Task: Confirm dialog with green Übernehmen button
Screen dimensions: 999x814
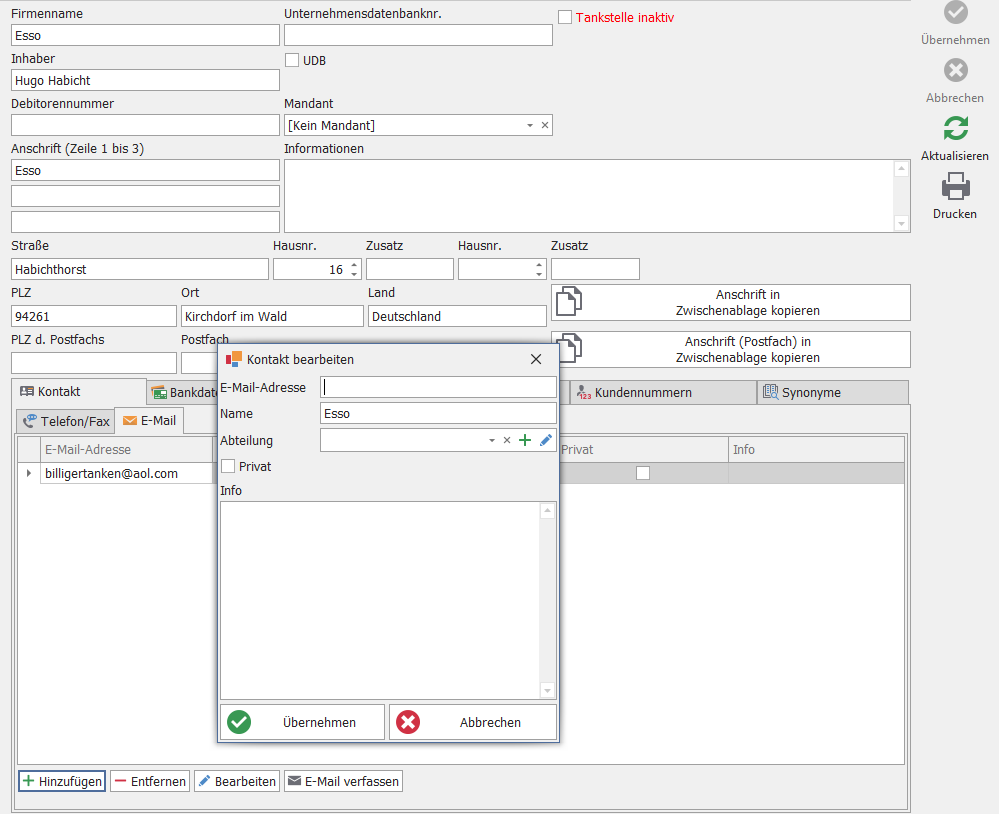Action: pyautogui.click(x=302, y=722)
